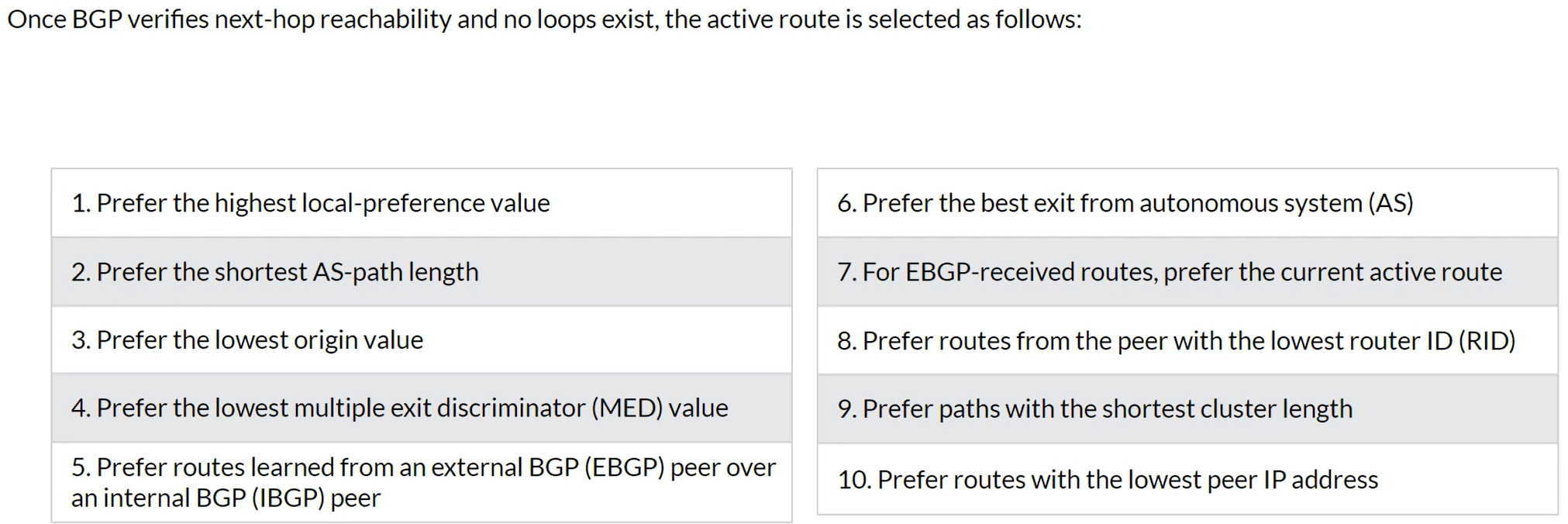Click the best exit from AS row
This screenshot has height=524, width=1568.
(1187, 203)
